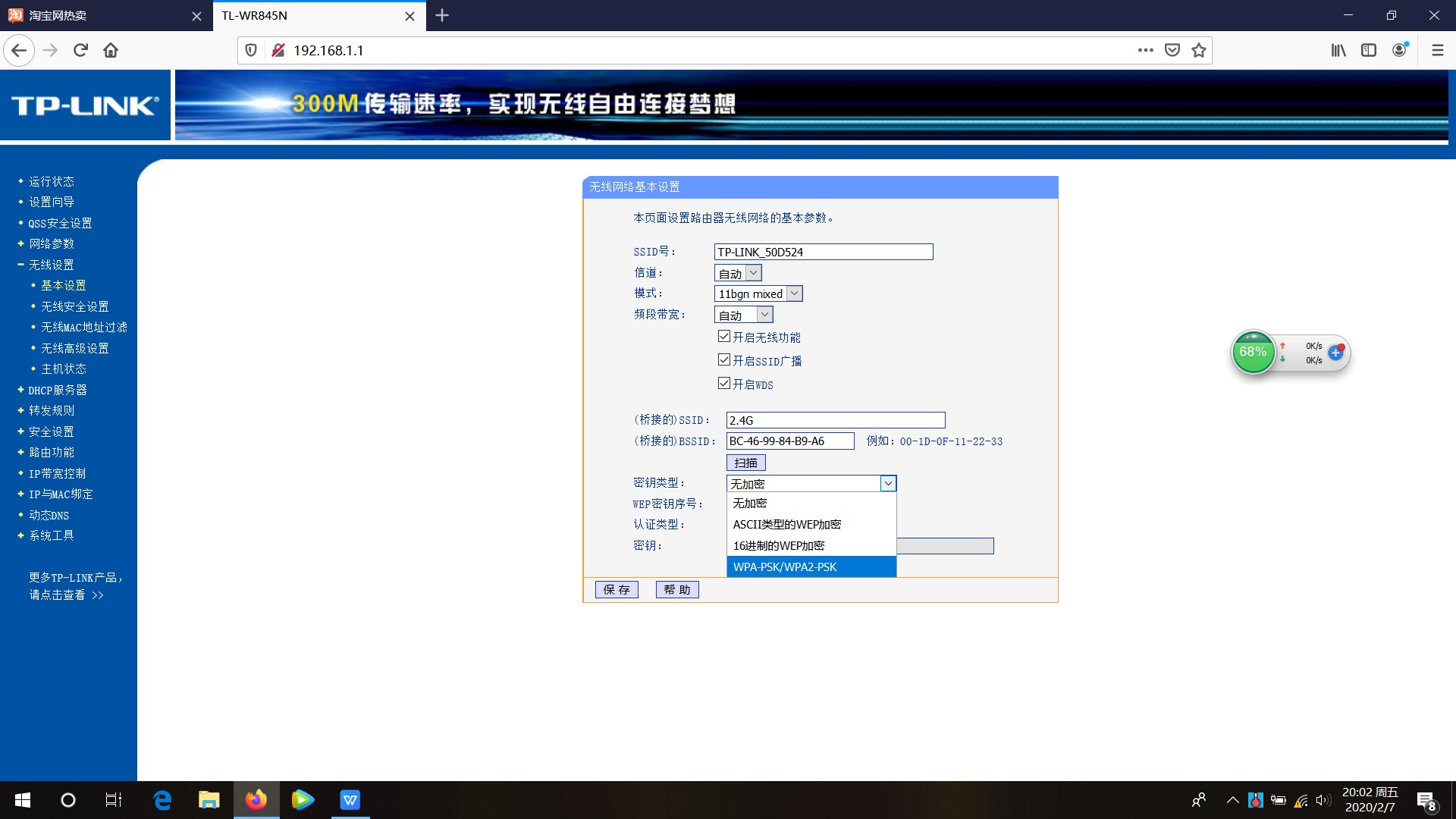This screenshot has width=1456, height=819.
Task: Click the volume icon in system tray
Action: click(x=1323, y=799)
